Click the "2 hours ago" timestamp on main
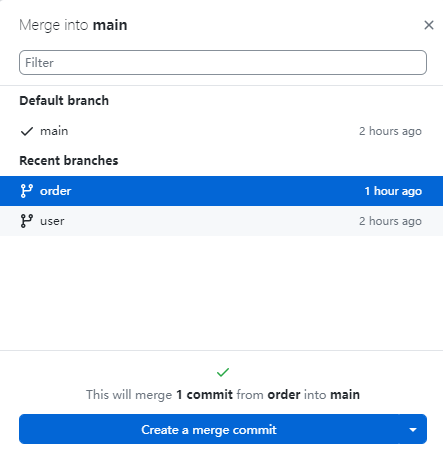 point(390,131)
